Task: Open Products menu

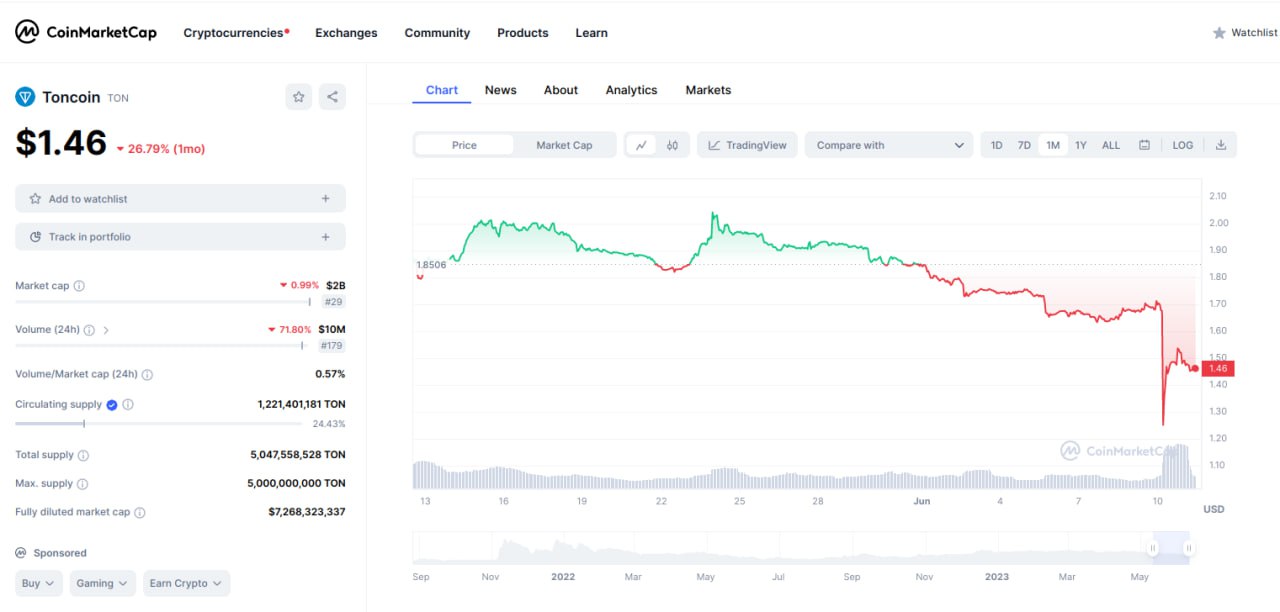Action: (x=523, y=33)
